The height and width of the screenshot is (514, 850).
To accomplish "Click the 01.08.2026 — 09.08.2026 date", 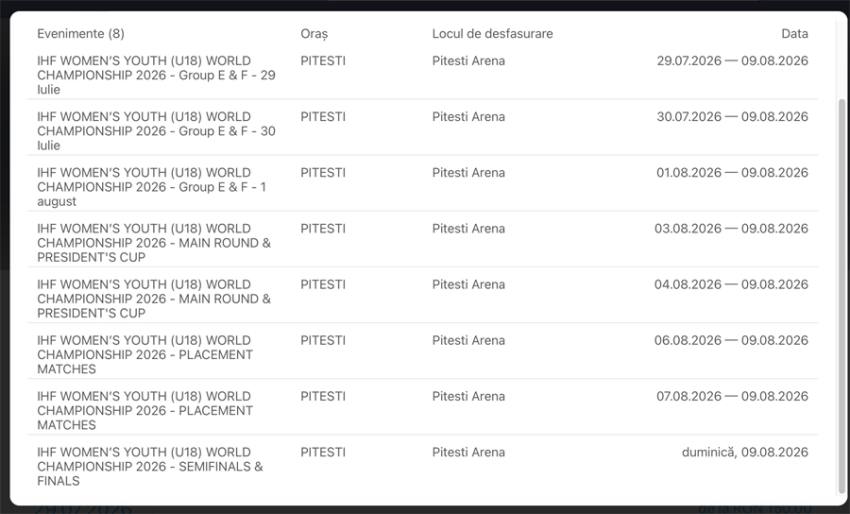I will 732,172.
